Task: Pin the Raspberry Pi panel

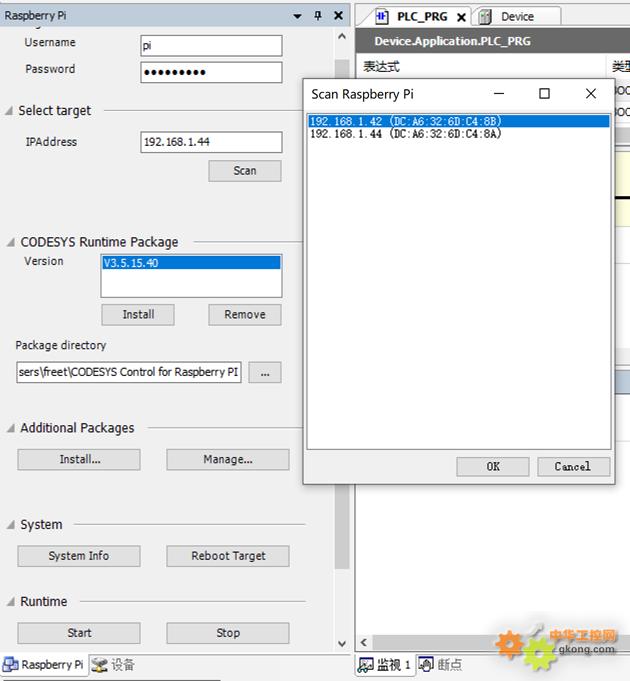Action: click(x=318, y=16)
